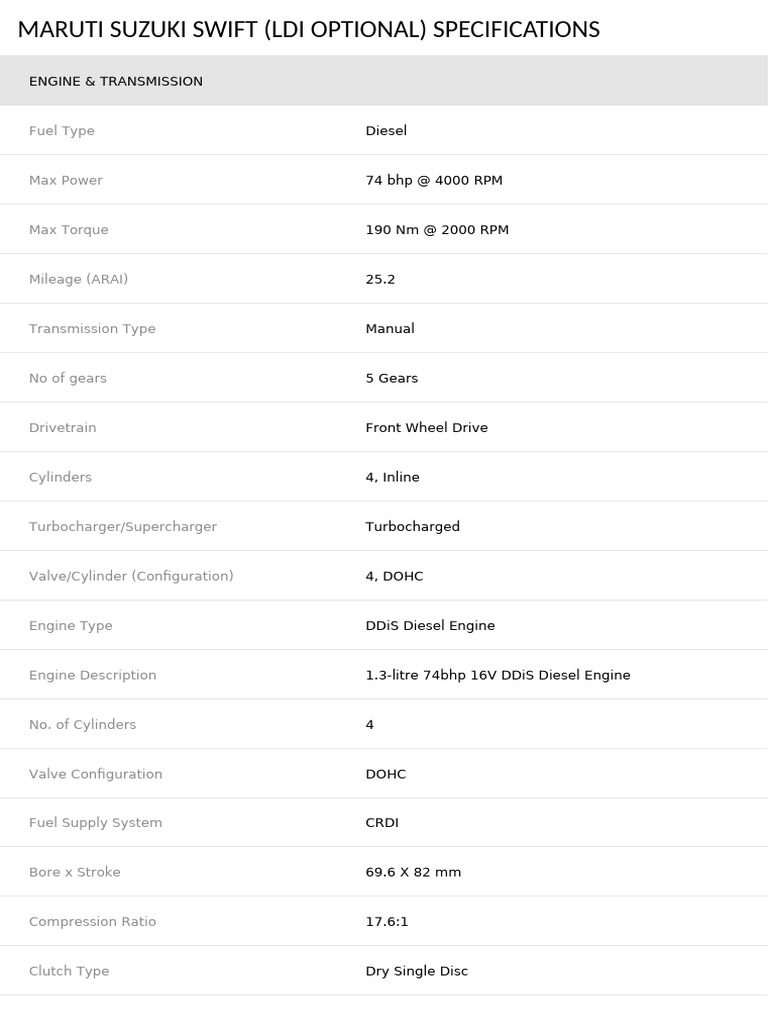Select the 190 Nm @ 2000 RPM value
Image resolution: width=768 pixels, height=1024 pixels.
437,230
